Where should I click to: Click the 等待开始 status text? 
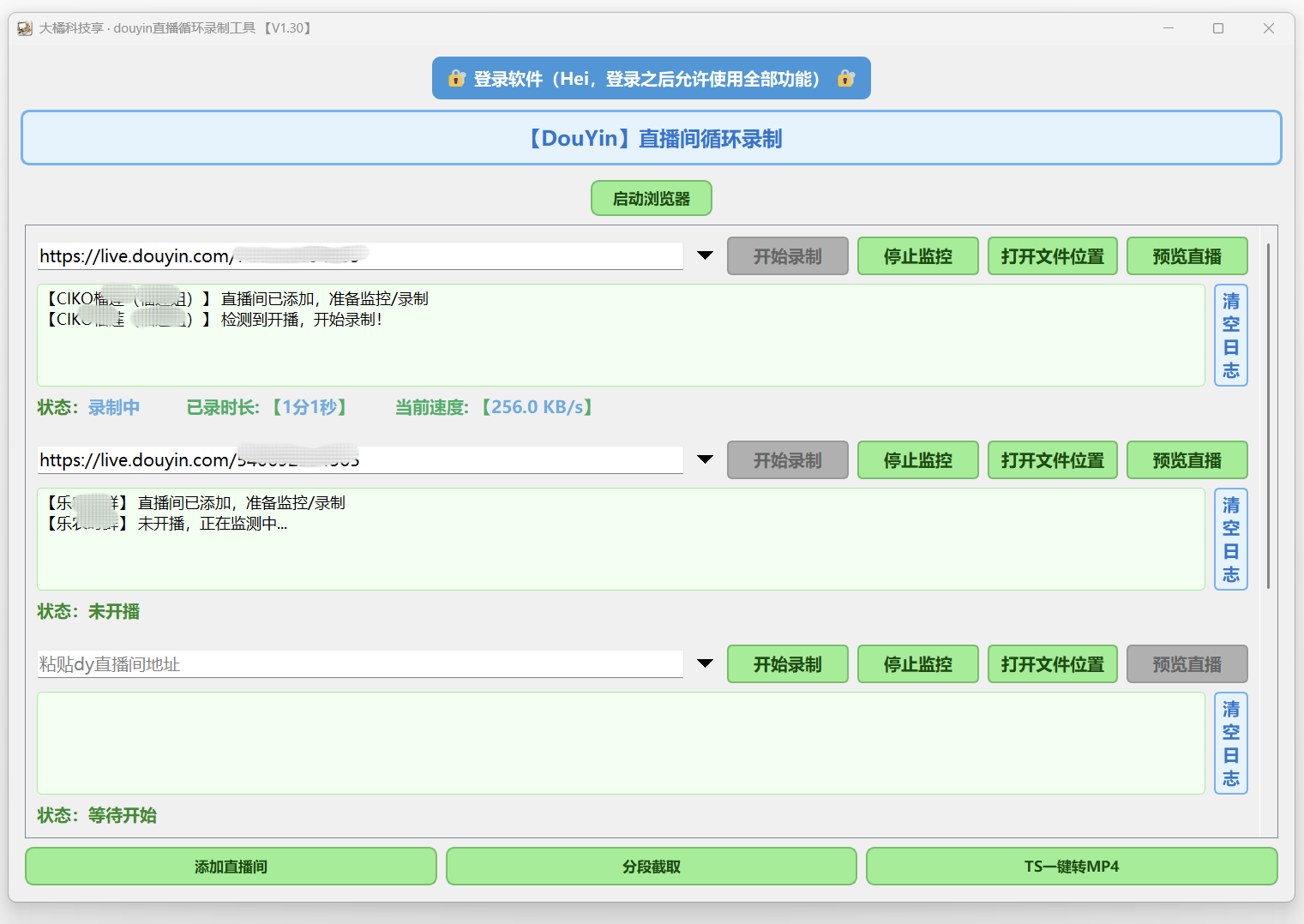(x=123, y=815)
